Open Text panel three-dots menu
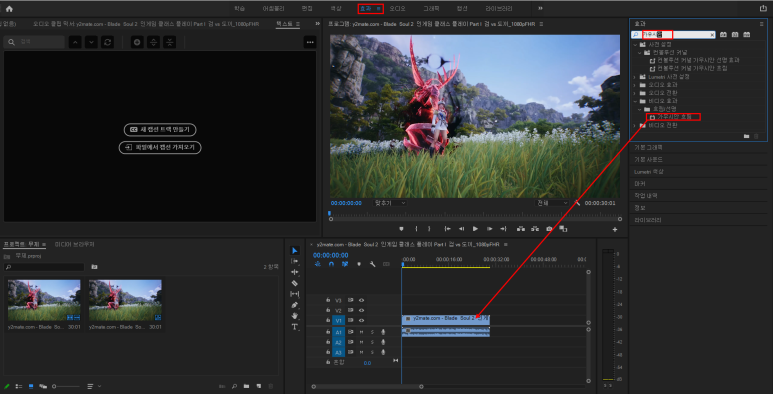 tap(310, 42)
